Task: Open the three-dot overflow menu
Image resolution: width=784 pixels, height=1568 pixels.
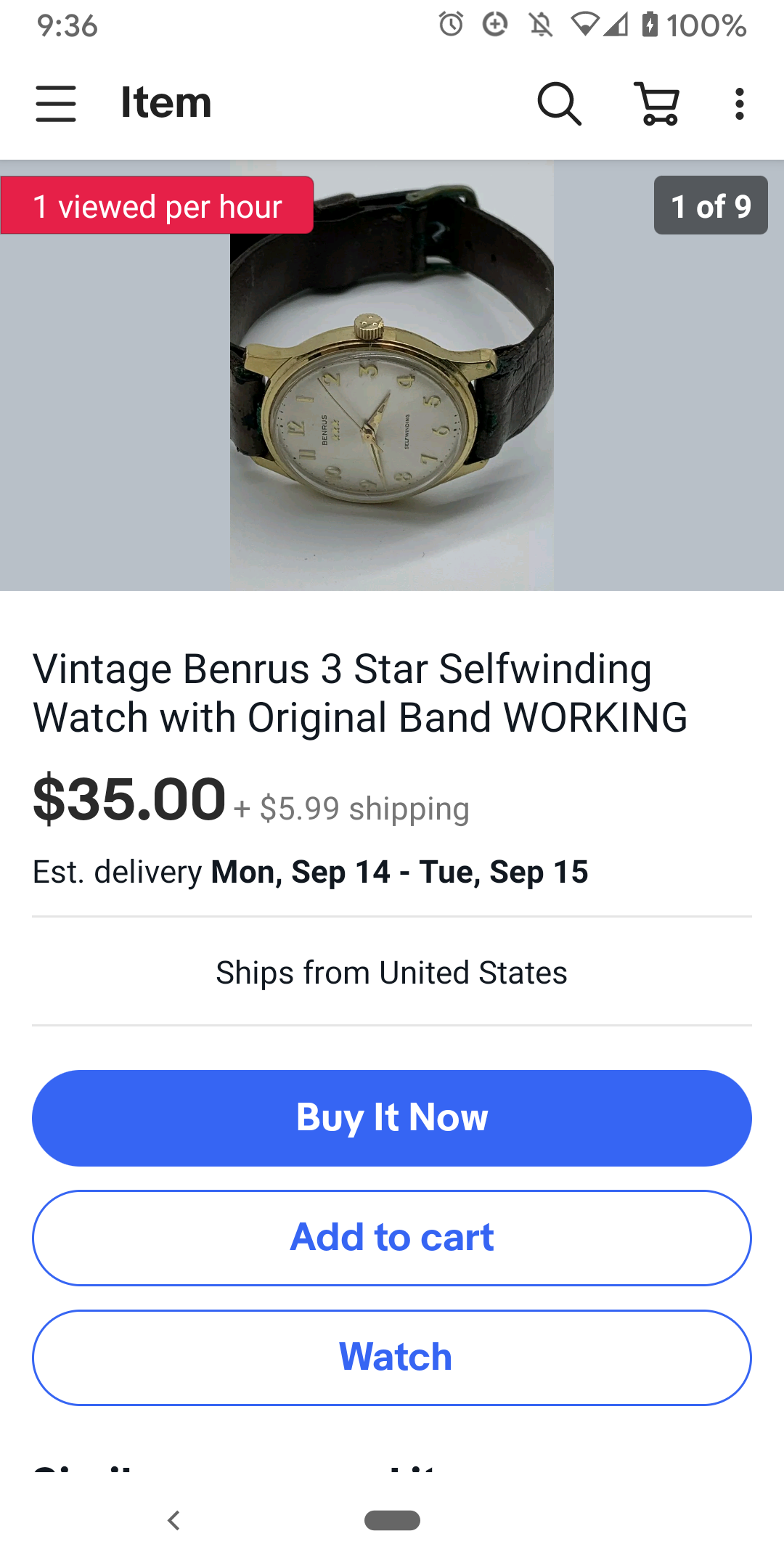Action: tap(739, 103)
